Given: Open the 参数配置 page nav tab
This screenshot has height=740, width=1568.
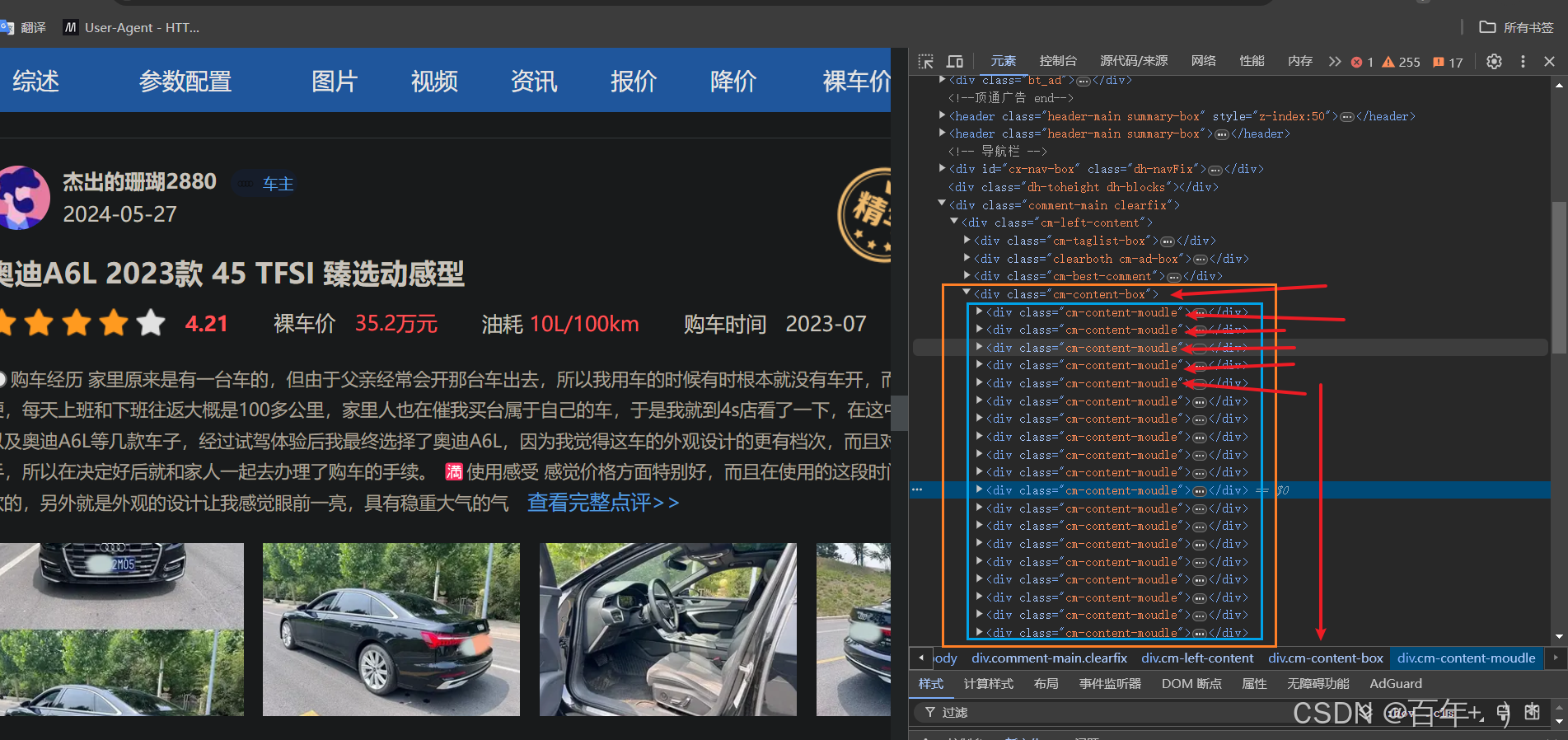Looking at the screenshot, I should (x=185, y=82).
